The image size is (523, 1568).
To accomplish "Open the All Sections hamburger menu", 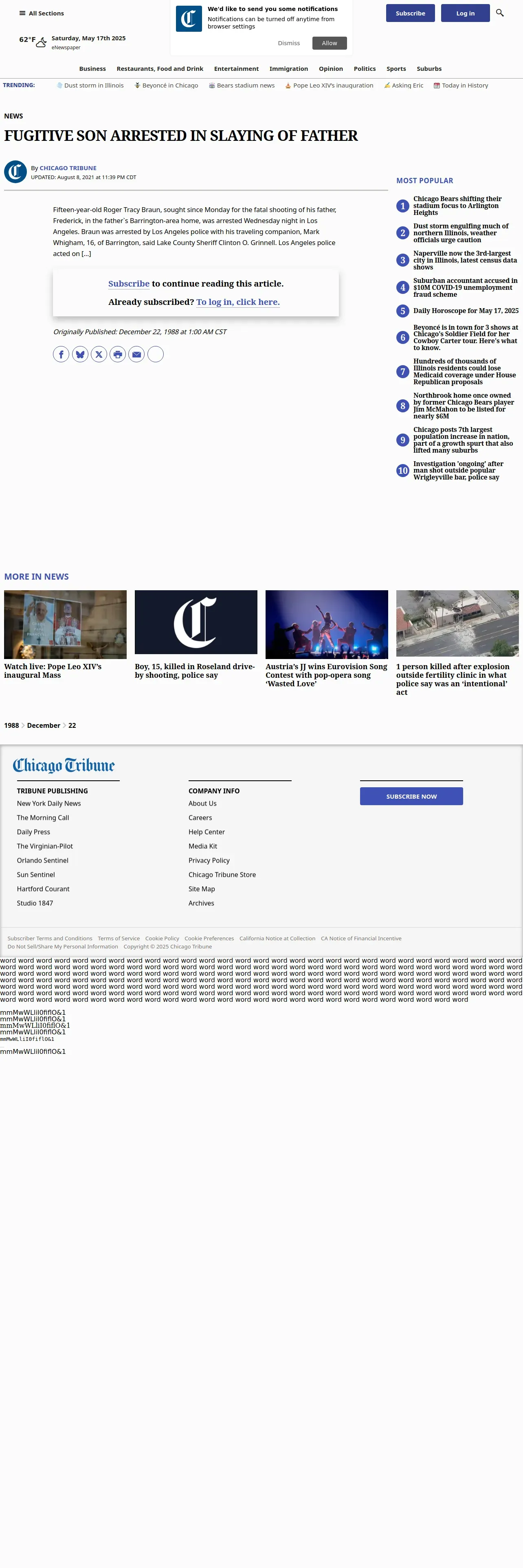I will click(x=41, y=13).
